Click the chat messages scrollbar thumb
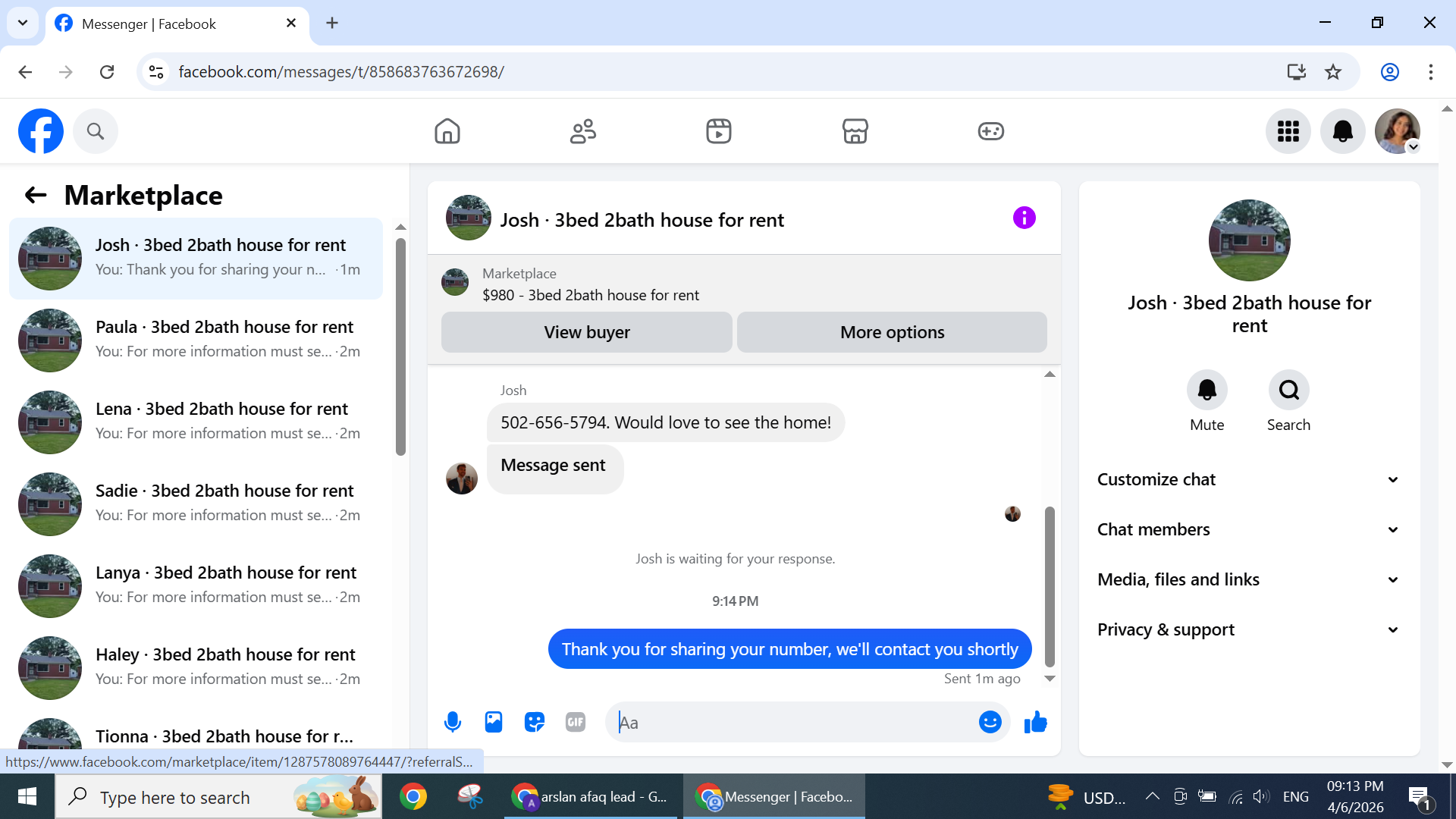 pyautogui.click(x=1050, y=586)
